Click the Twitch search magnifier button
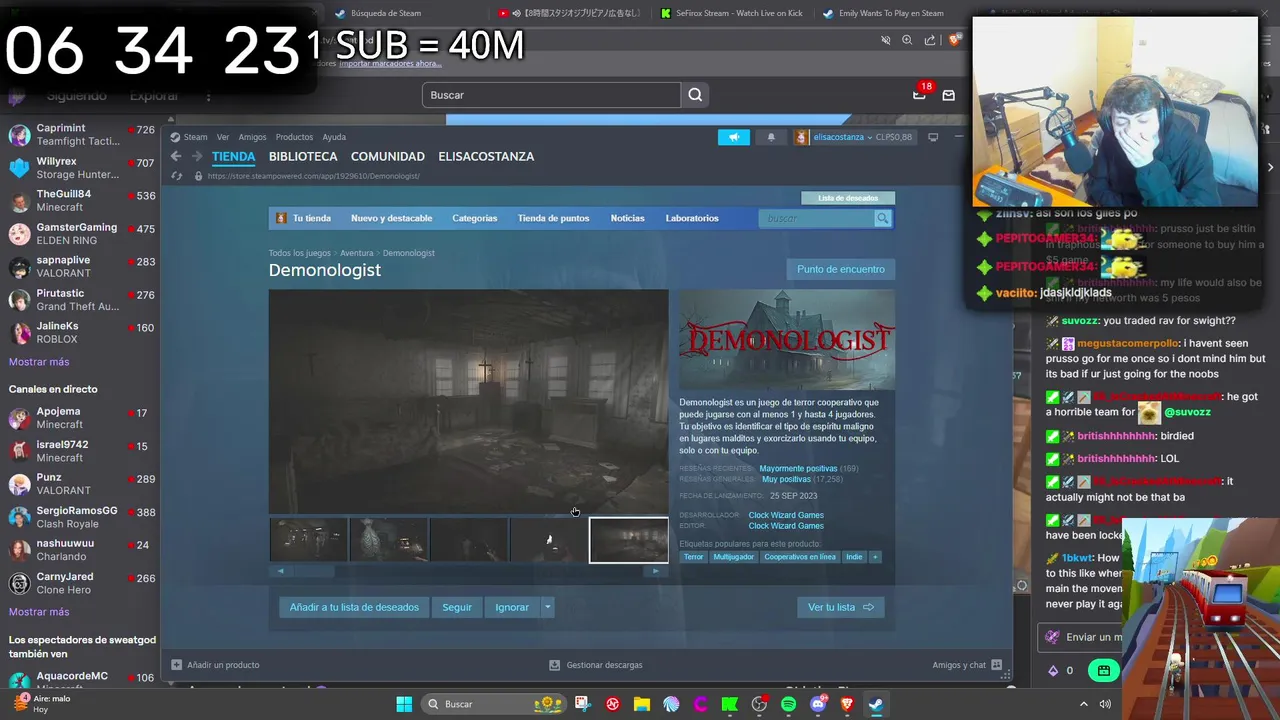Screen dimensions: 1280x720 (x=695, y=95)
